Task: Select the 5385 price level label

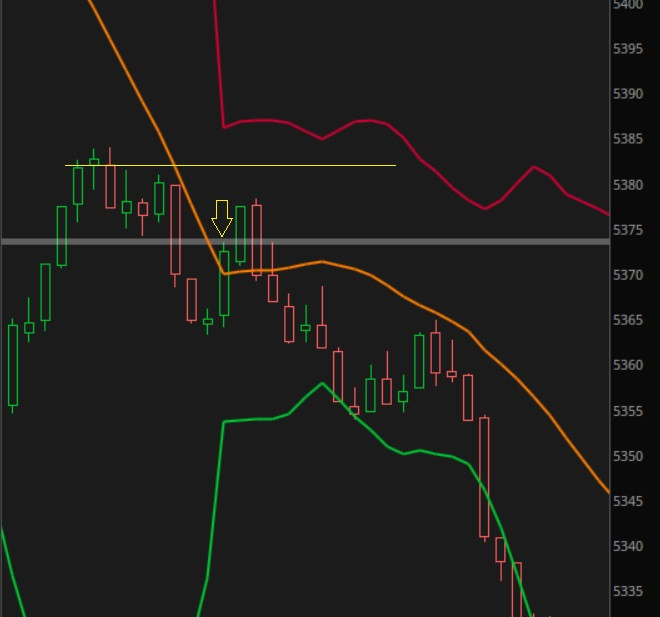Action: [628, 138]
